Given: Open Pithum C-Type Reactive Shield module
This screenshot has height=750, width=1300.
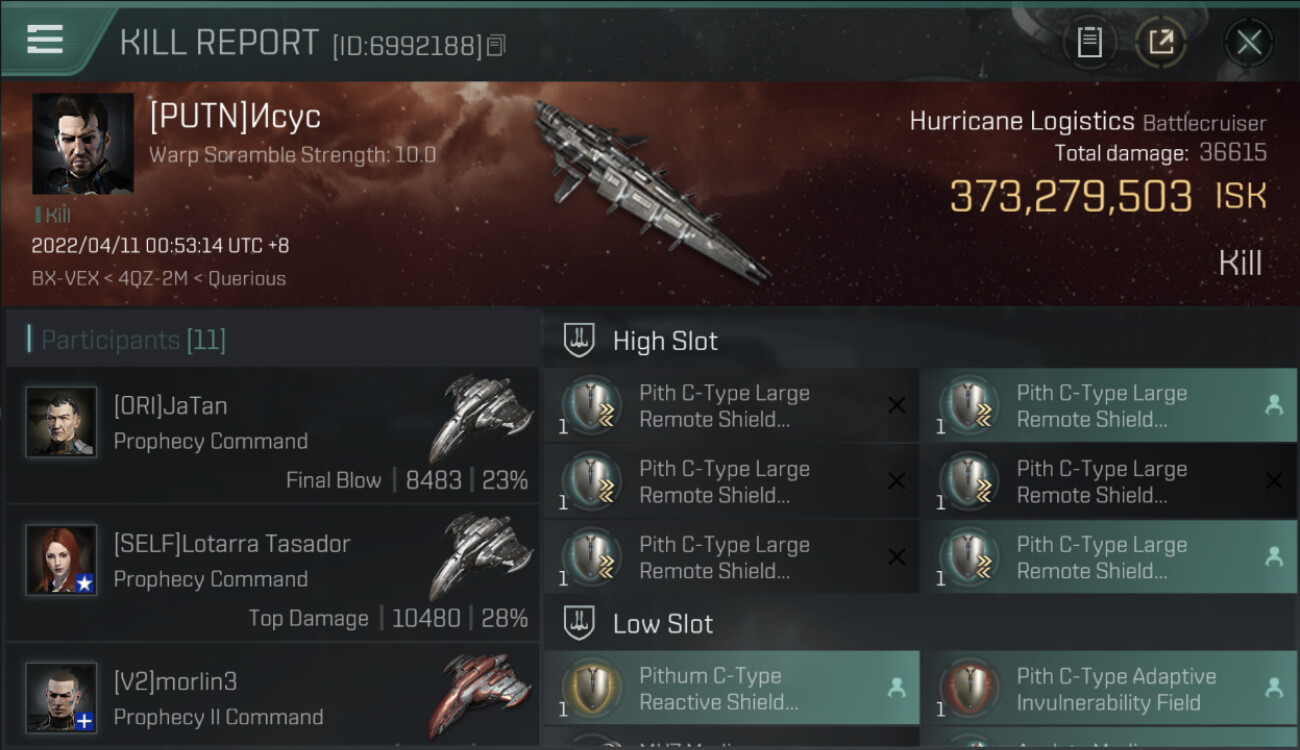Looking at the screenshot, I should (732, 688).
